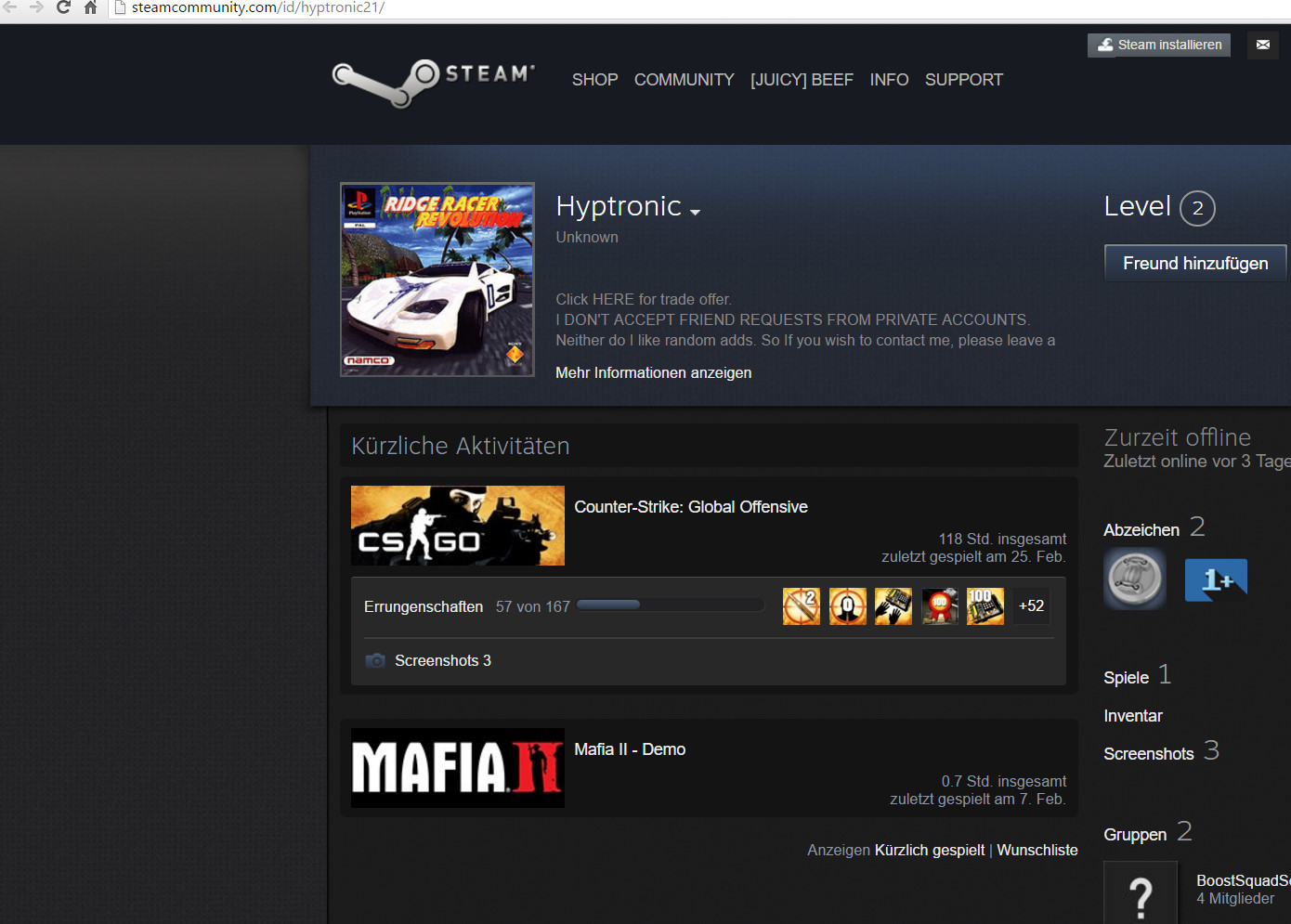Open the Ridge Racer profile avatar
This screenshot has width=1291, height=924.
[x=437, y=280]
